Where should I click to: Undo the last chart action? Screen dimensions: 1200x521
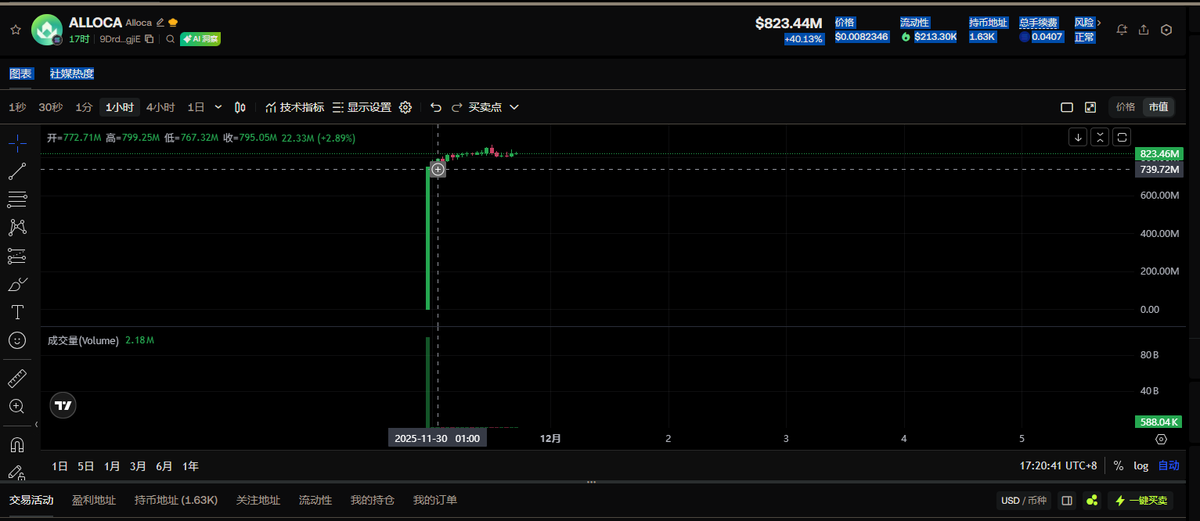click(436, 107)
